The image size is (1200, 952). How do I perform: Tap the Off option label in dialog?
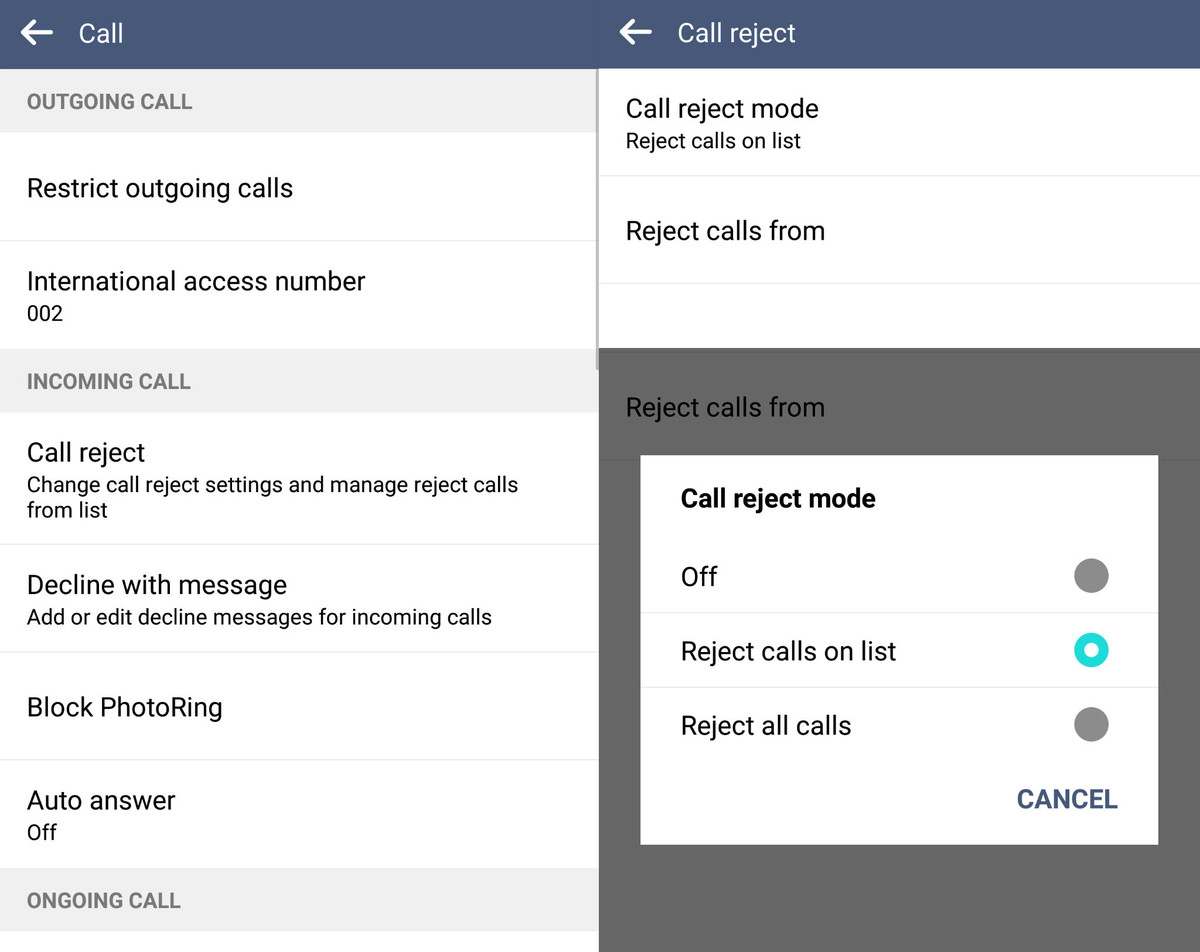(x=699, y=577)
